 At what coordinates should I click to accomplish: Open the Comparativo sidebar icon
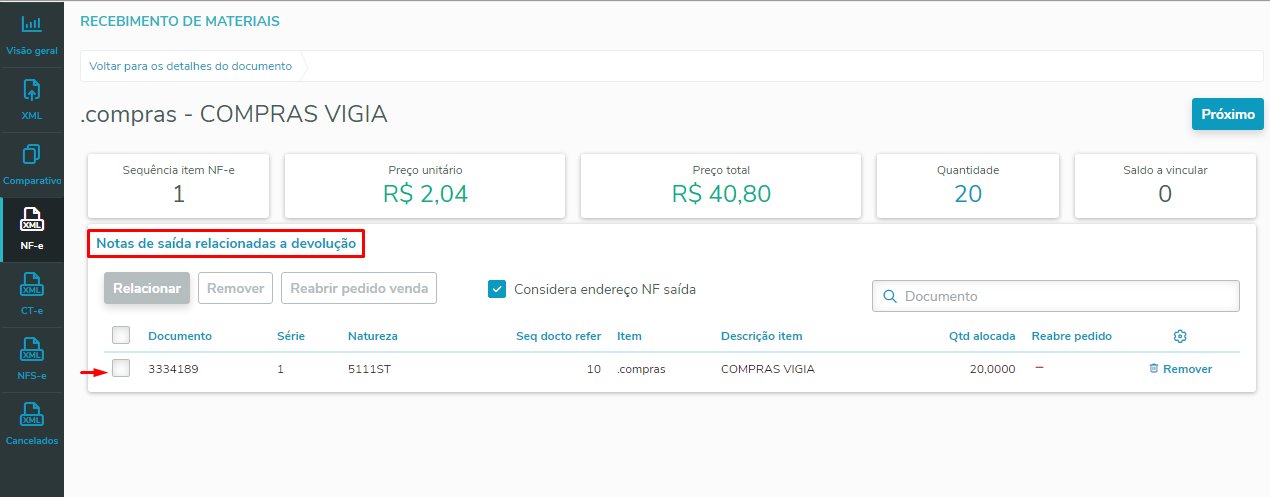coord(32,155)
